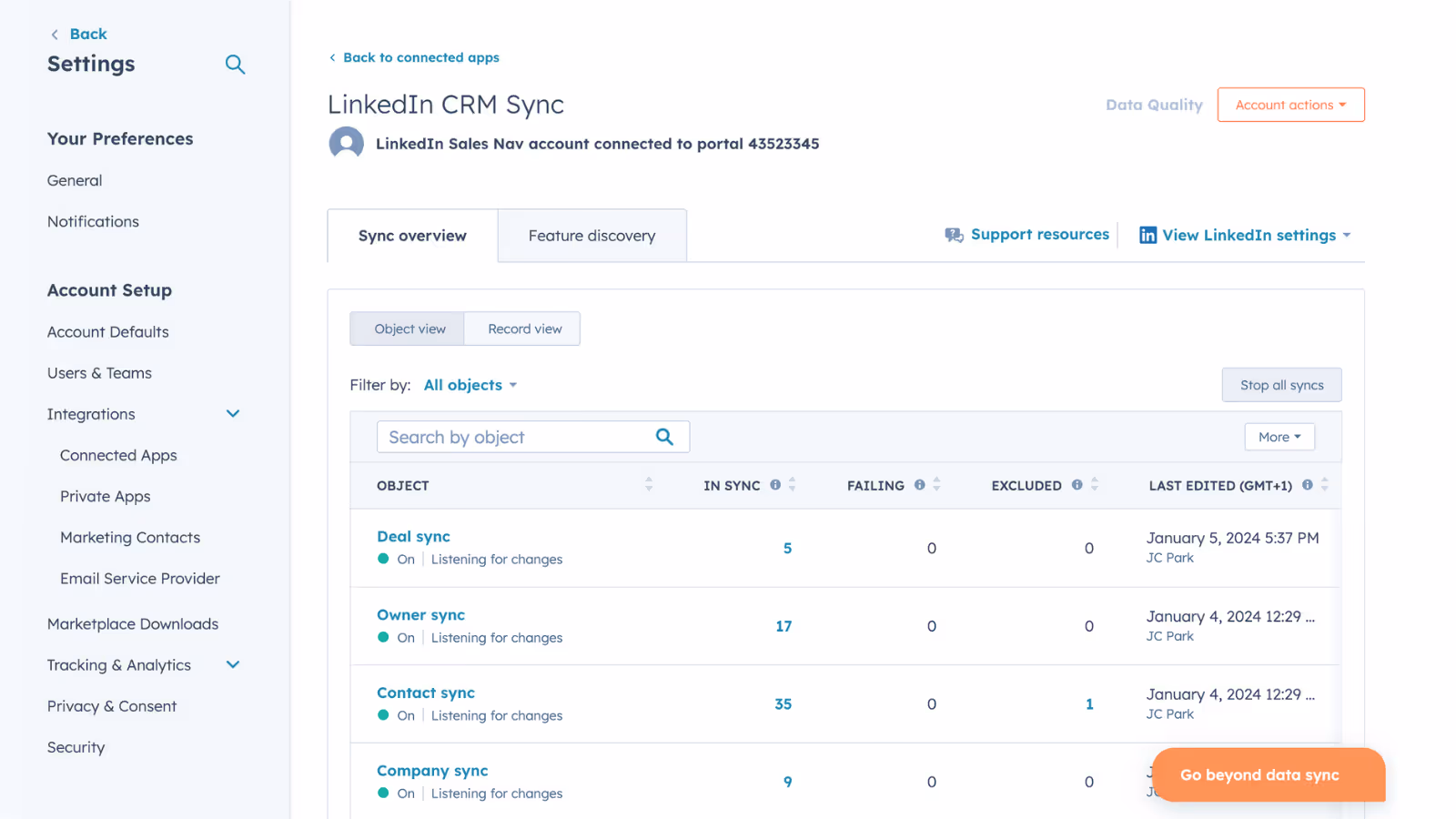Image resolution: width=1456 pixels, height=819 pixels.
Task: Click the LinkedIn account avatar icon
Action: point(346,144)
